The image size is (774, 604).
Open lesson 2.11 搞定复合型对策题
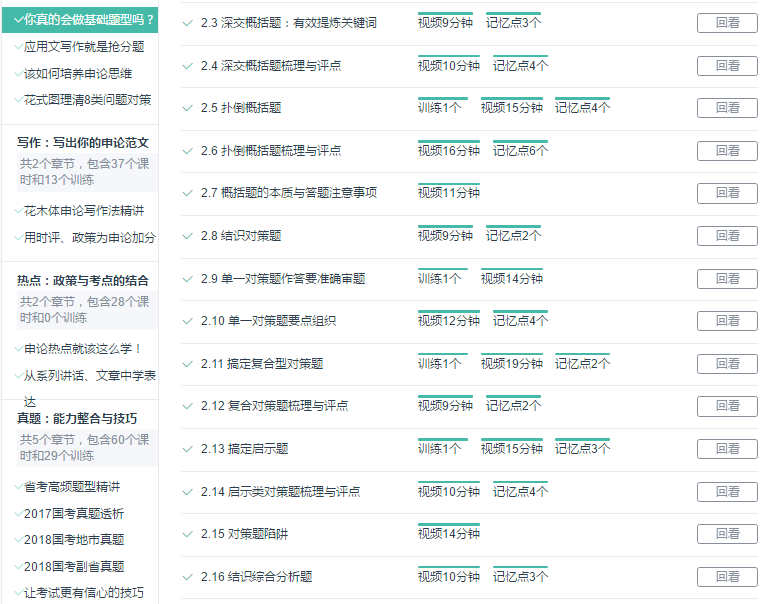262,364
